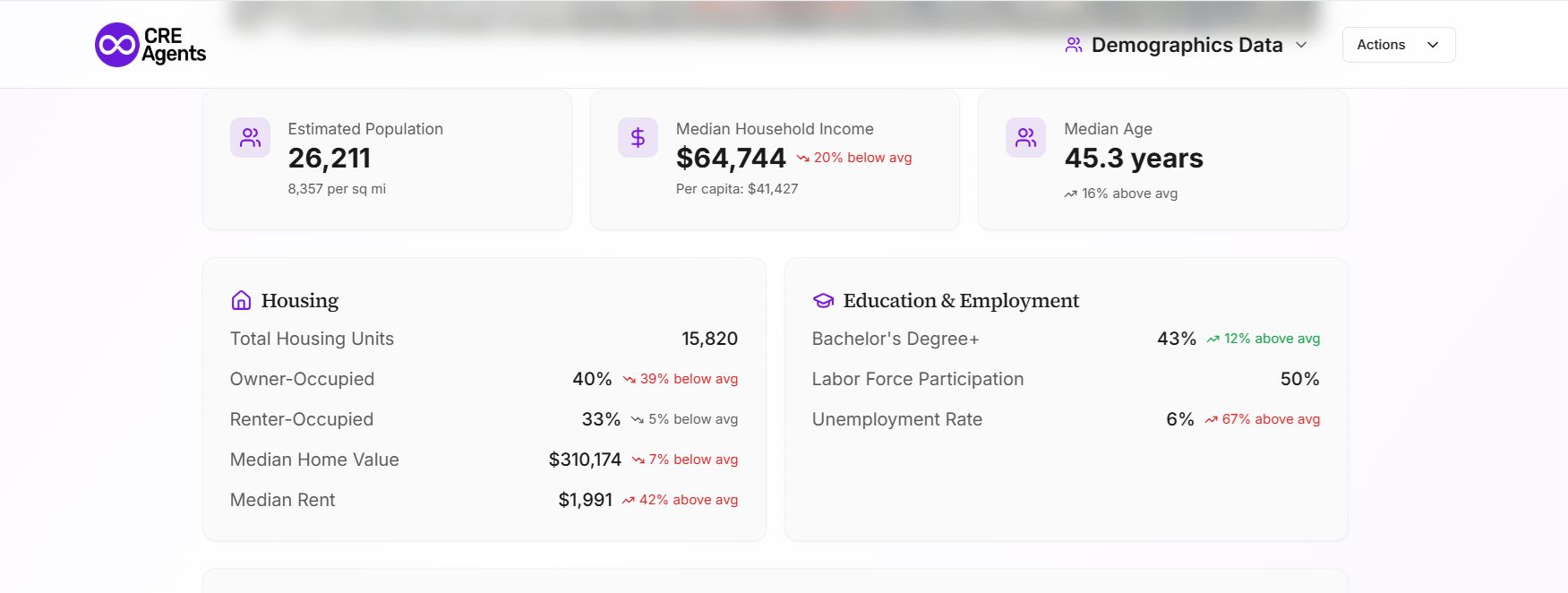
Task: Click the Housing section heading
Action: point(300,301)
